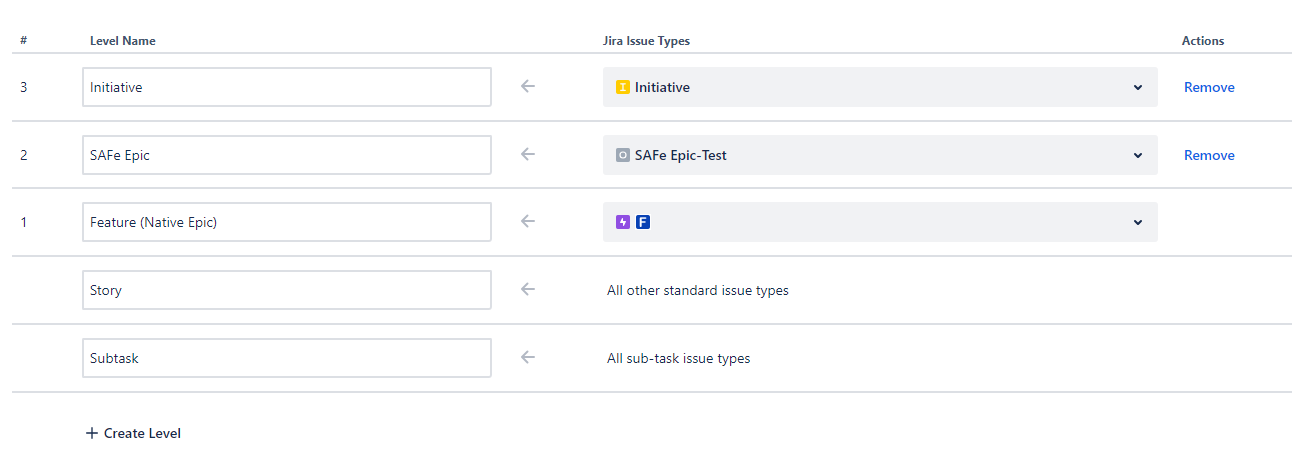Click the left arrow beside Initiative level
Screen dimensions: 1292x449
pos(528,87)
